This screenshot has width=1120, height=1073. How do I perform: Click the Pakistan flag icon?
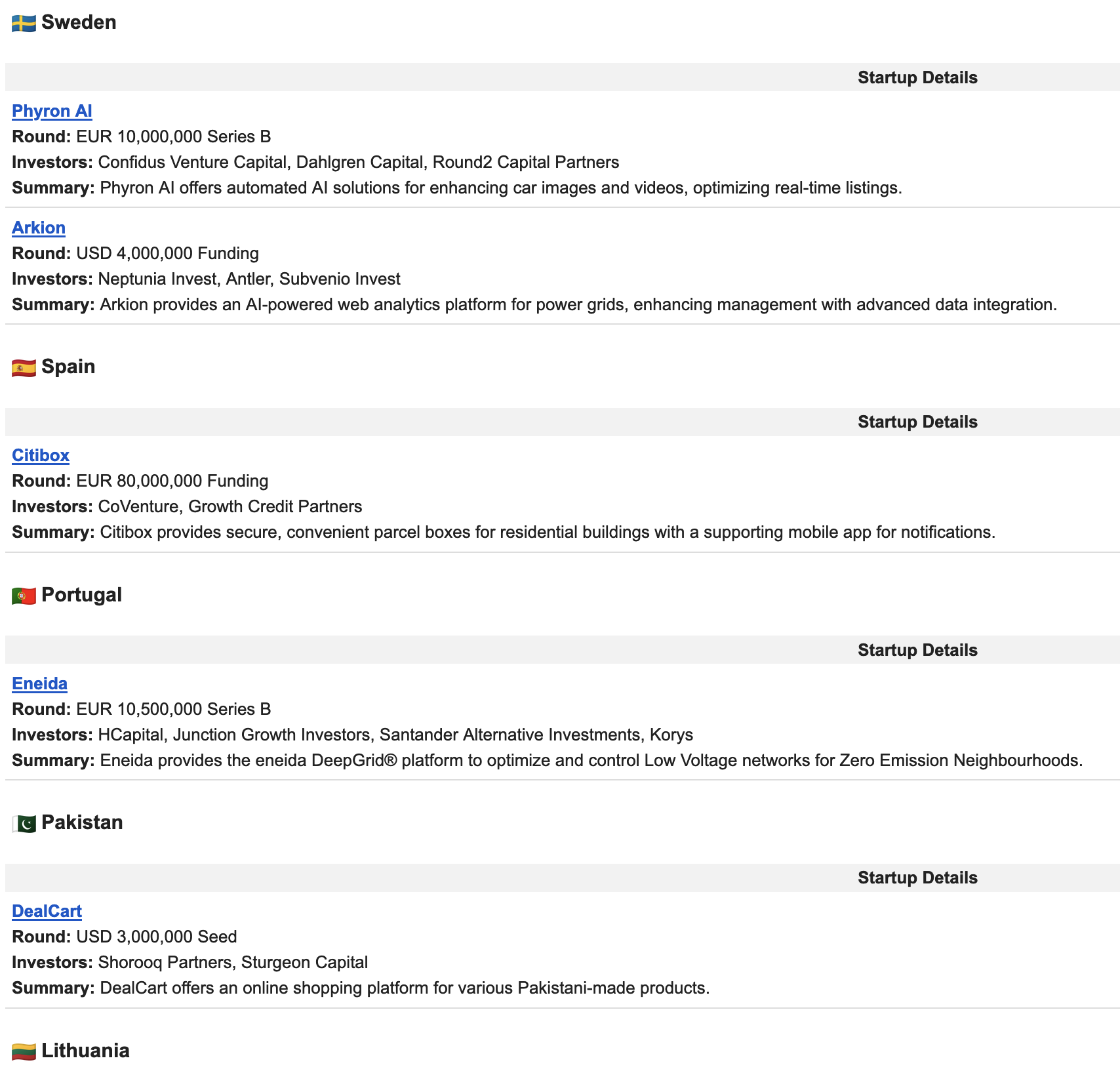[x=24, y=824]
